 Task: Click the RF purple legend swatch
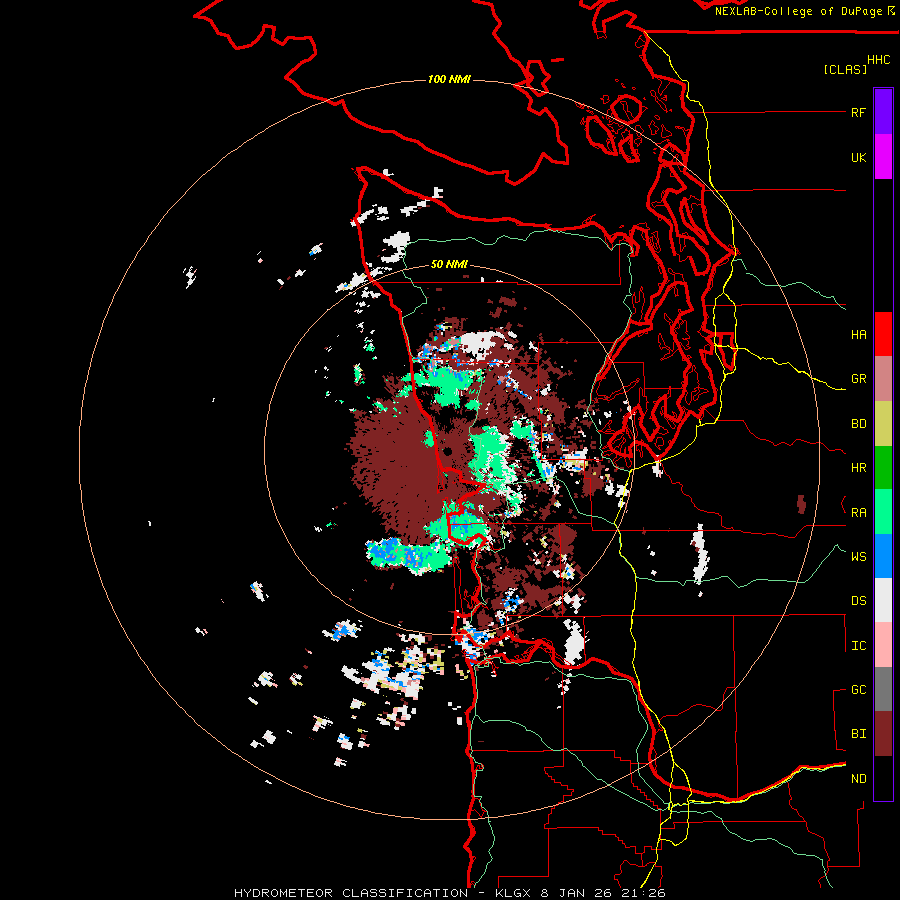[x=883, y=112]
